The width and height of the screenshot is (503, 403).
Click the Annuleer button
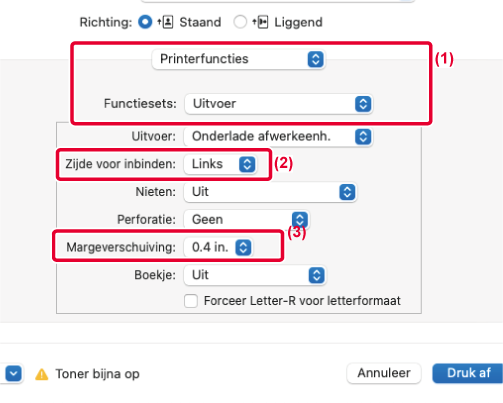point(384,373)
